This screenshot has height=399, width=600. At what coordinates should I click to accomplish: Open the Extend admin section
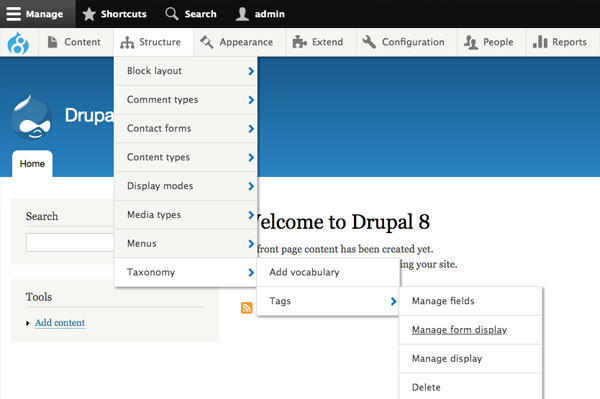tap(321, 42)
